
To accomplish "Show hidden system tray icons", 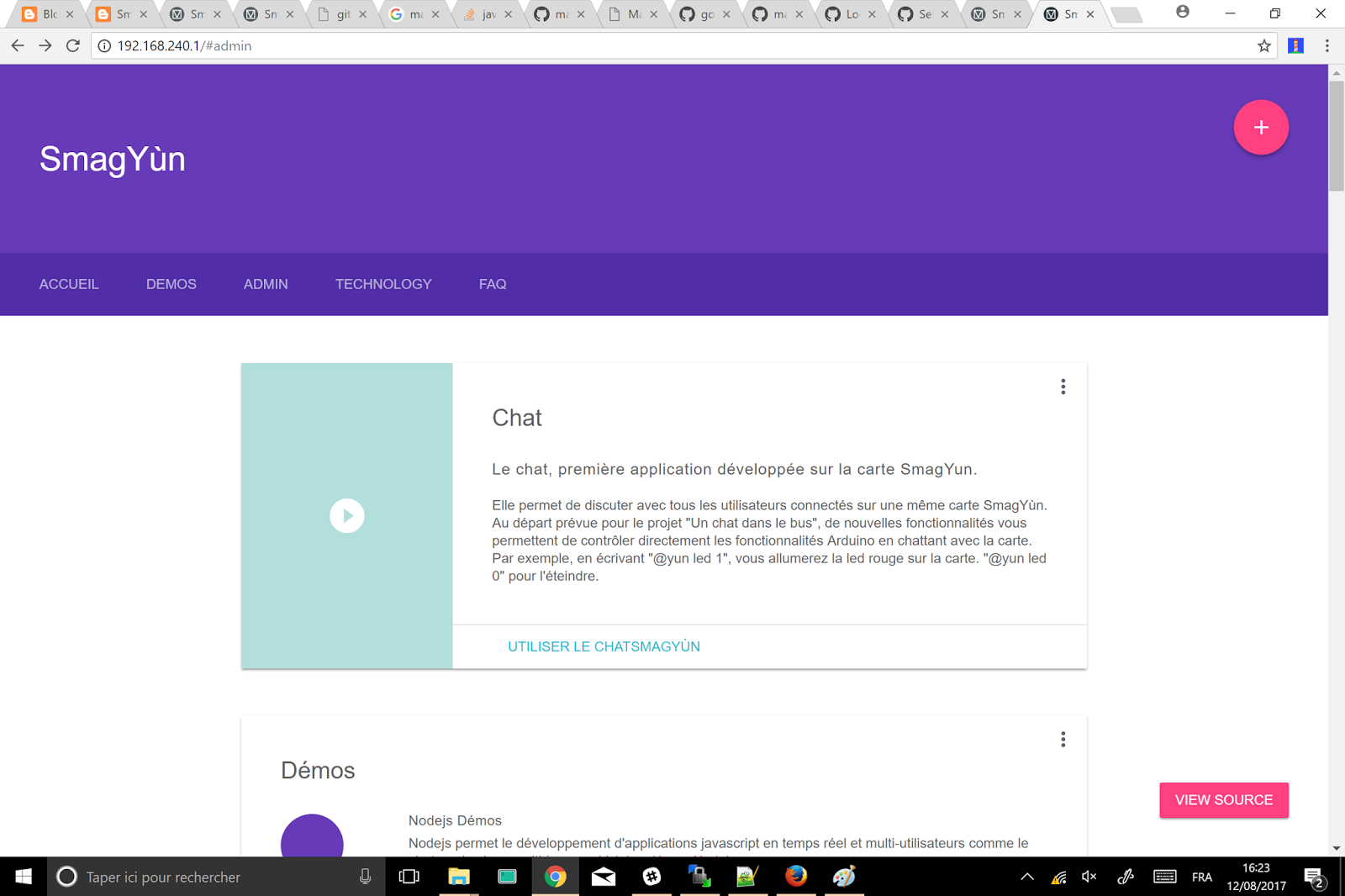I will click(1027, 877).
